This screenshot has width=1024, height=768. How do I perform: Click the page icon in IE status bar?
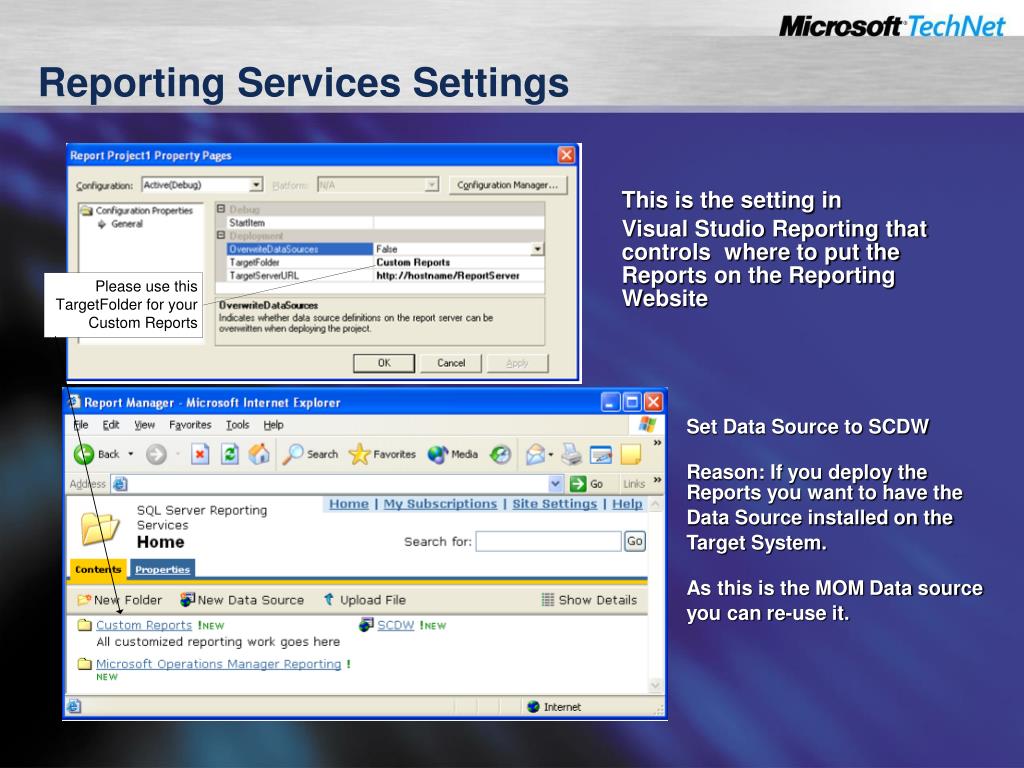74,707
